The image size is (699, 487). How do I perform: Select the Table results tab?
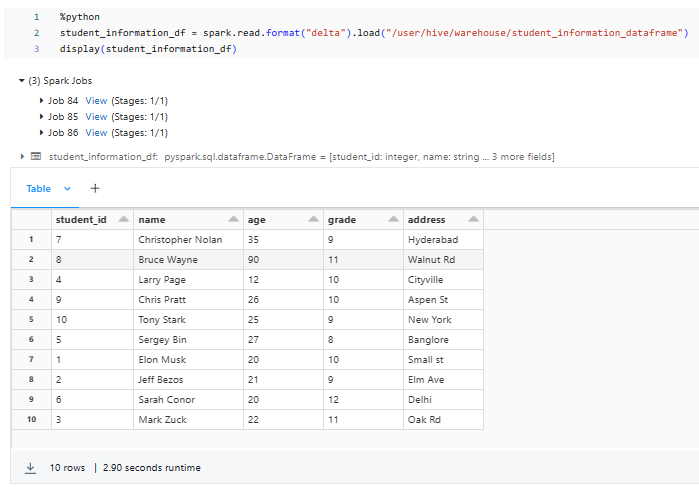(39, 189)
